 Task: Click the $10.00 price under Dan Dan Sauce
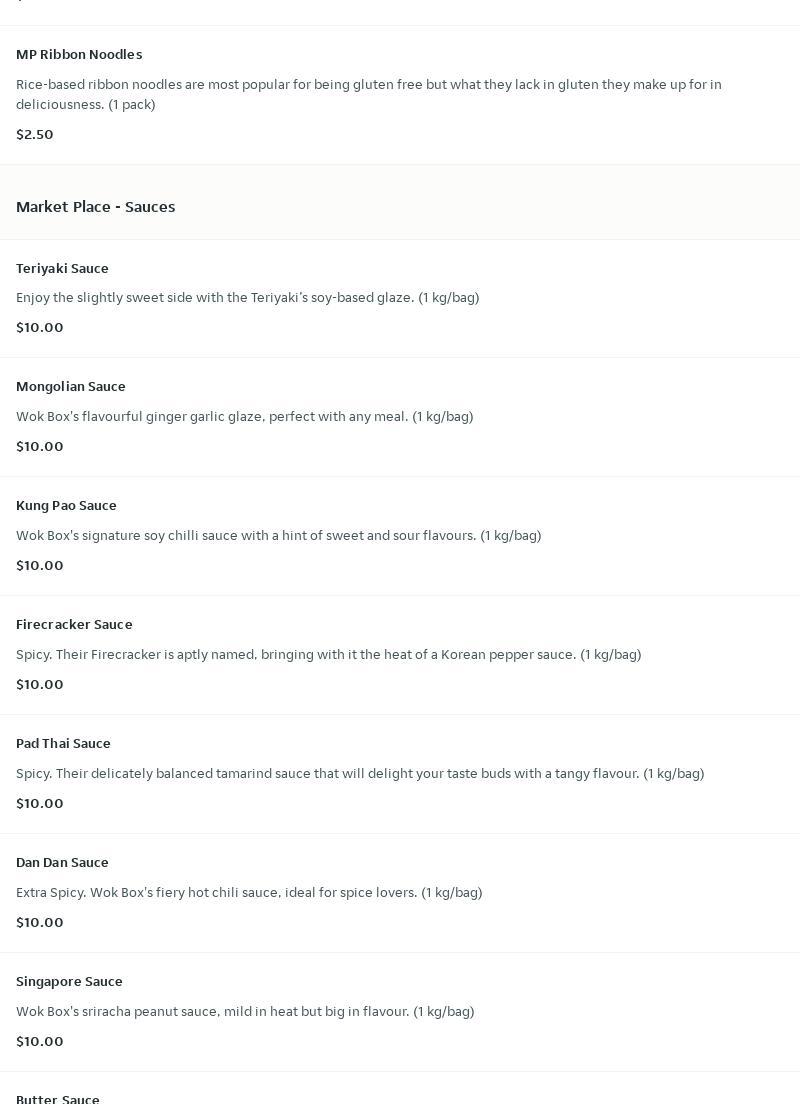[40, 922]
